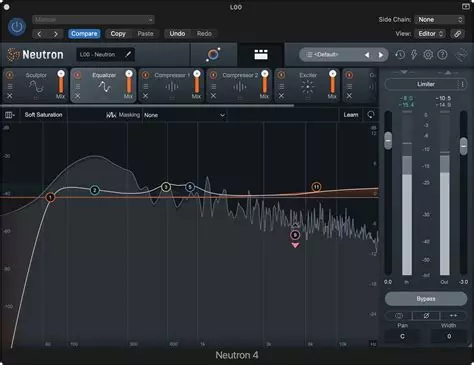Screen dimensions: 474x365
Task: Toggle the Soft Saturation option
Action: pyautogui.click(x=43, y=115)
